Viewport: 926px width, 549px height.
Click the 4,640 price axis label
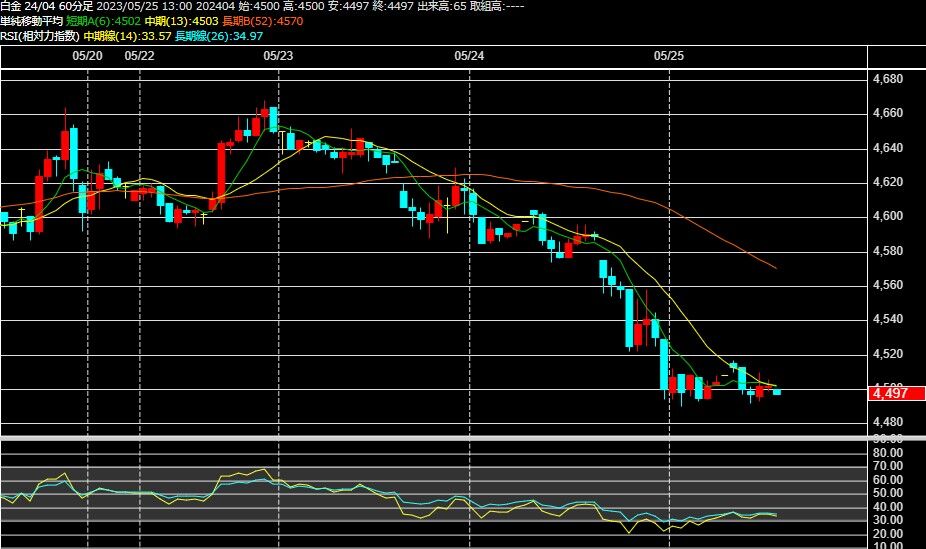pos(888,148)
